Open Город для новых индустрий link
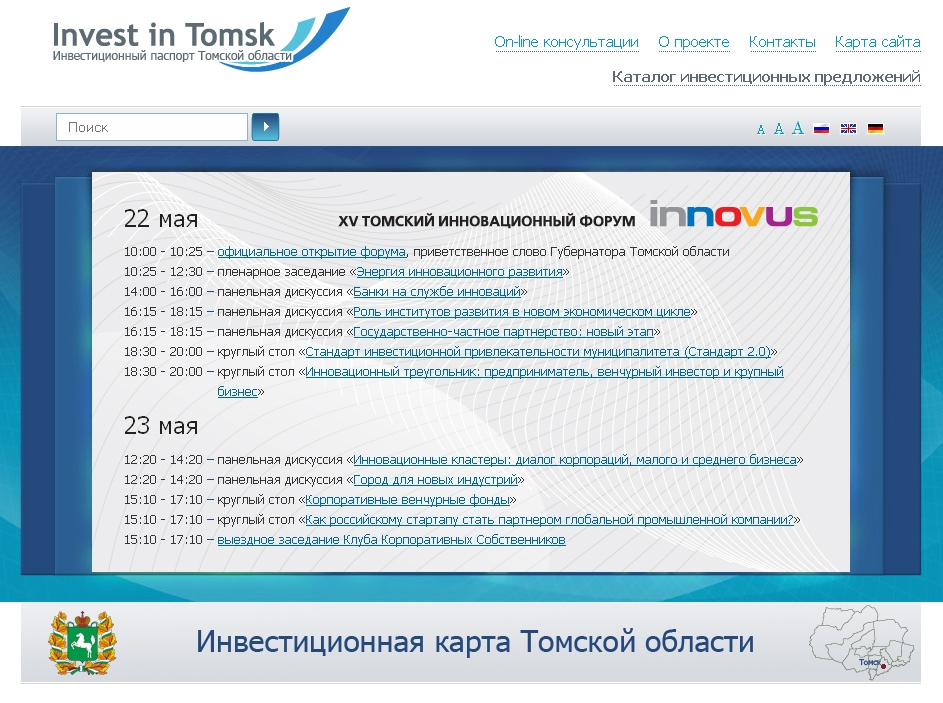 (x=435, y=479)
